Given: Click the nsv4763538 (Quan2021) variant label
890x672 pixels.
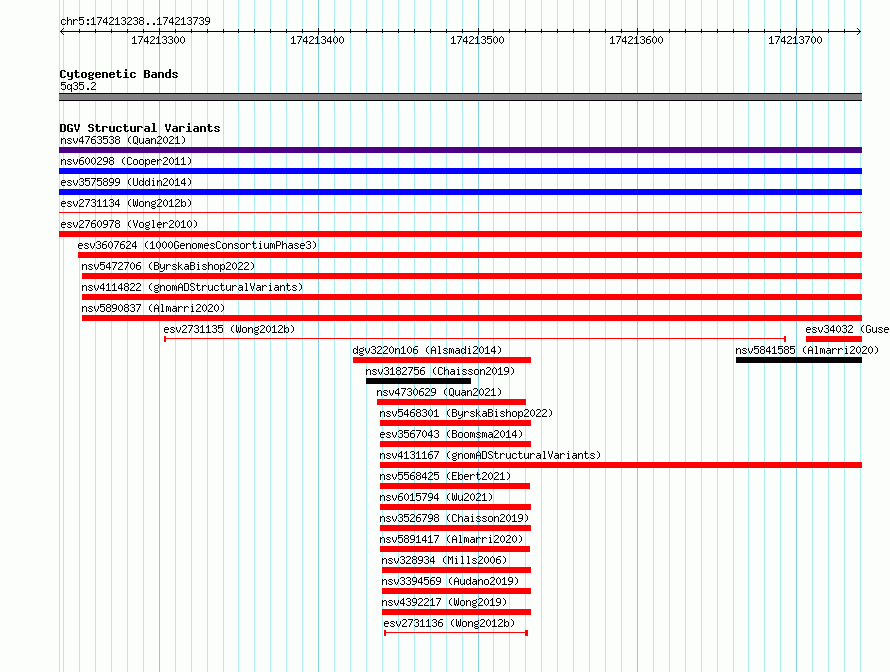Looking at the screenshot, I should click(x=123, y=140).
